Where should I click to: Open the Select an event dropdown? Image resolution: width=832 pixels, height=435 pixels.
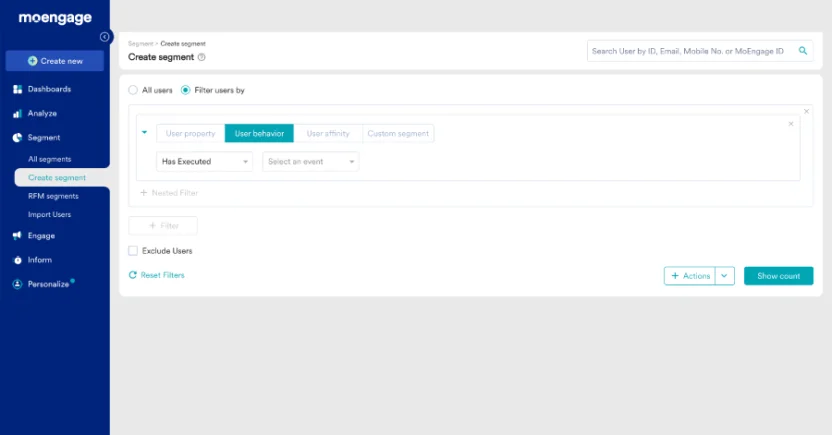point(310,161)
